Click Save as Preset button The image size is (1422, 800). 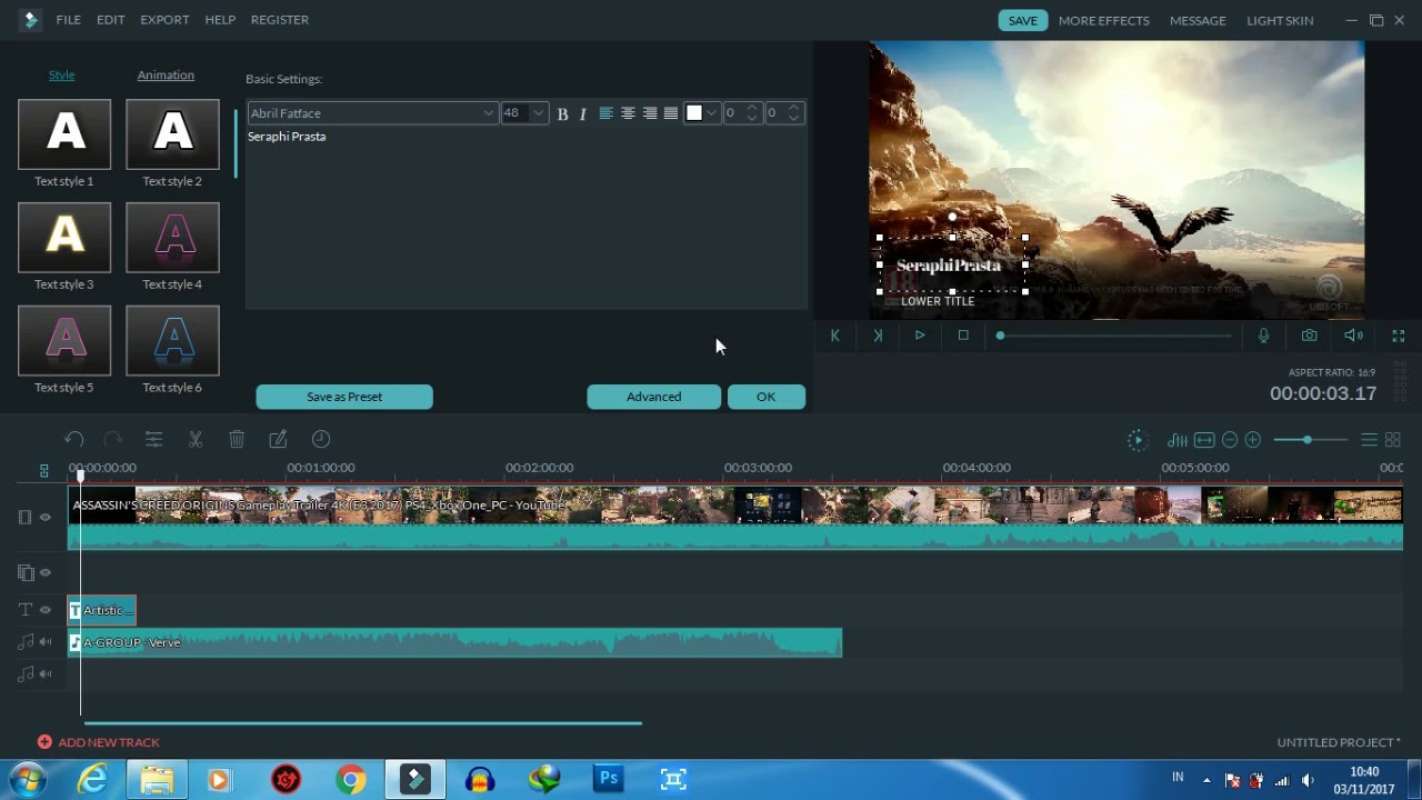[x=344, y=397]
